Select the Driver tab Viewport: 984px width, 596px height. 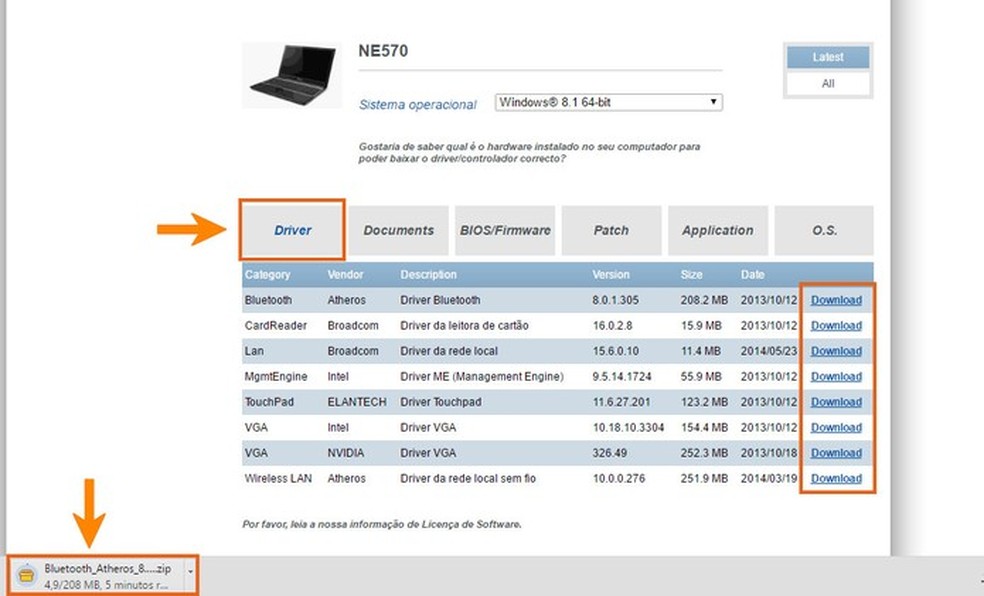coord(291,230)
